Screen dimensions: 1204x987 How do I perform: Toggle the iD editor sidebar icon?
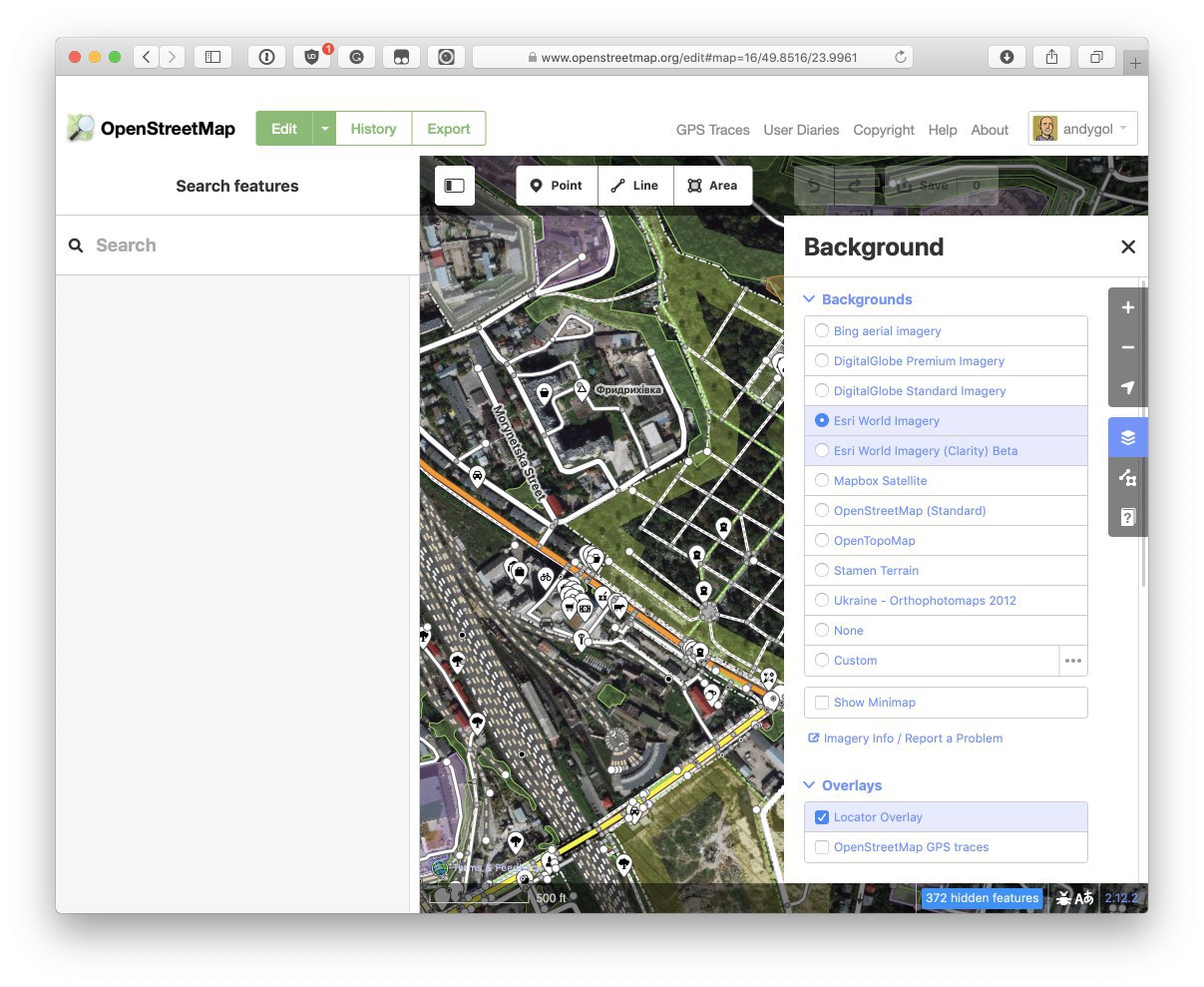click(x=455, y=186)
